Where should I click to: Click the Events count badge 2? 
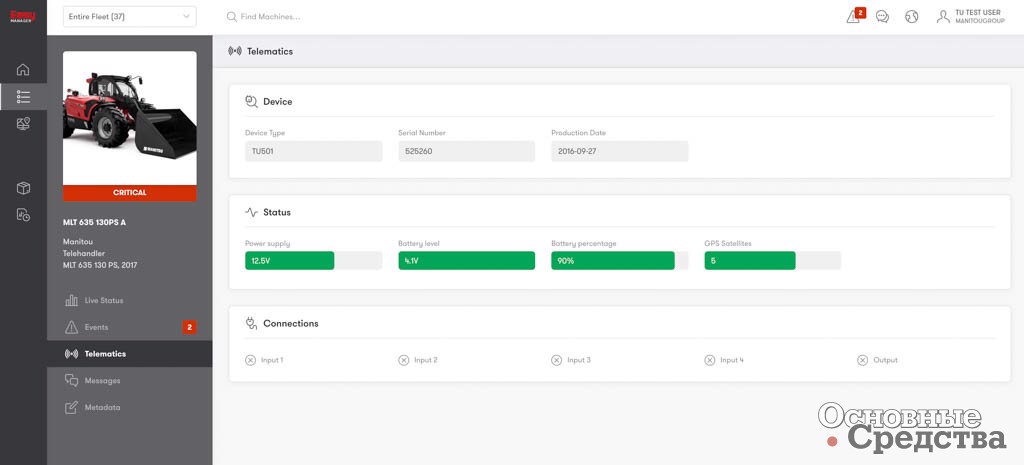pos(189,327)
